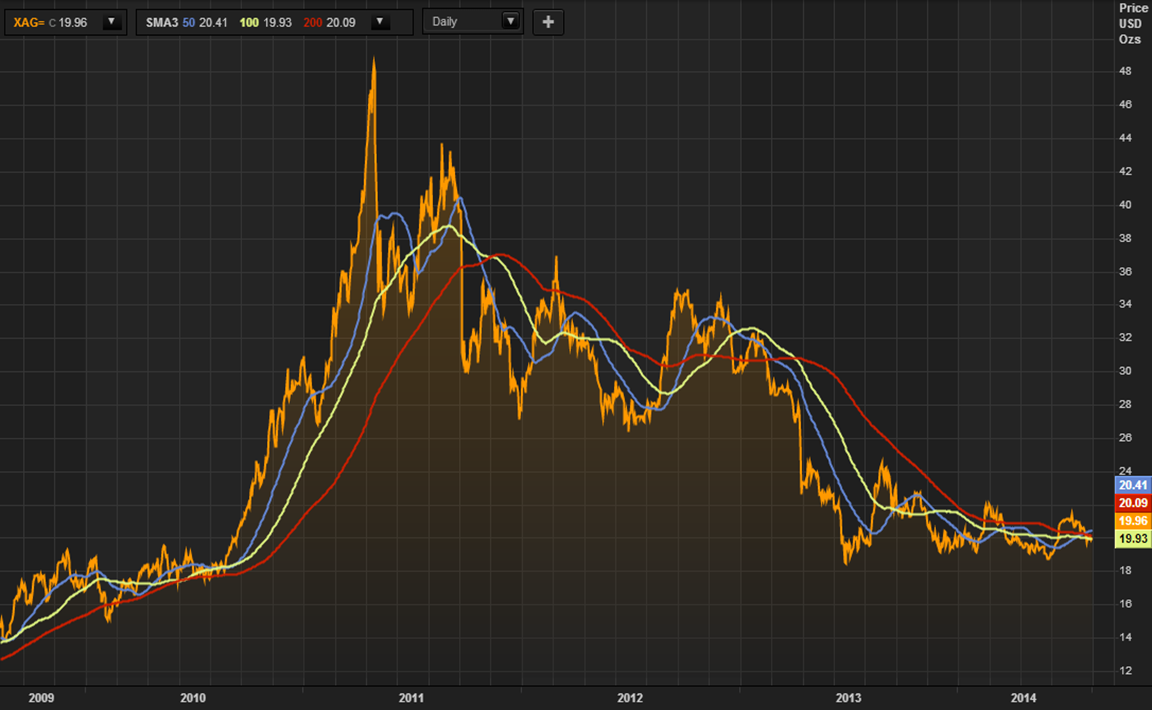Open the SMA3 indicator dropdown arrow
1152x710 pixels.
(x=380, y=22)
